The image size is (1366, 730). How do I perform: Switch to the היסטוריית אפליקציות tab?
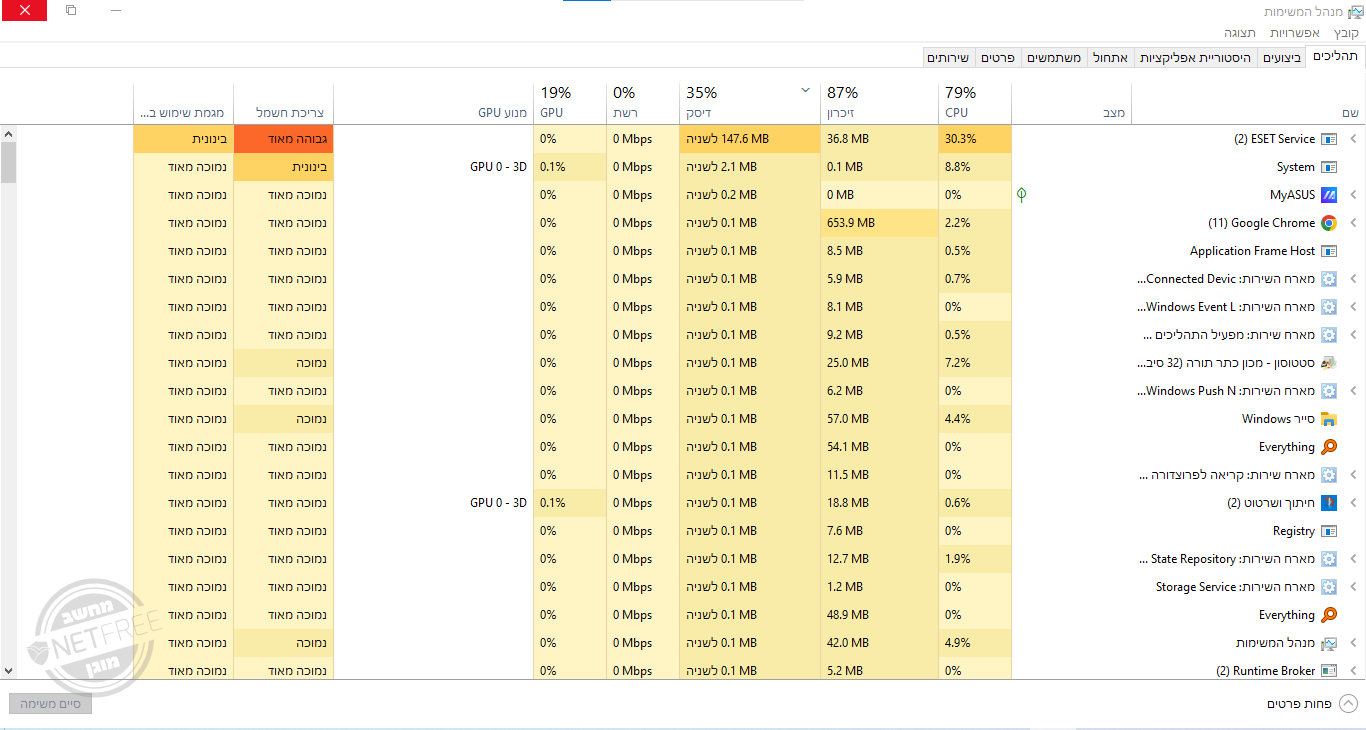pos(1196,58)
